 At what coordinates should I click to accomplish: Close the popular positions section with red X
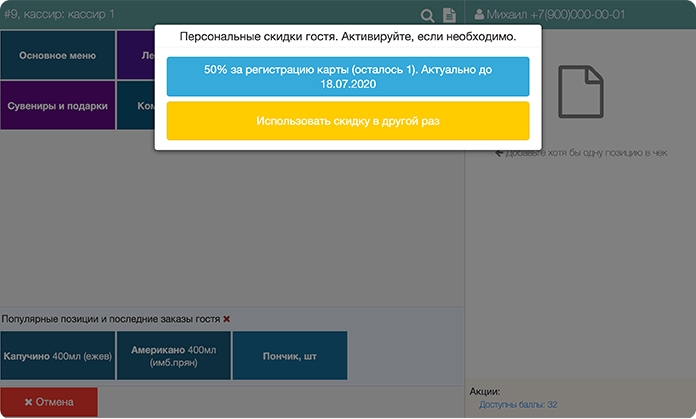(226, 319)
